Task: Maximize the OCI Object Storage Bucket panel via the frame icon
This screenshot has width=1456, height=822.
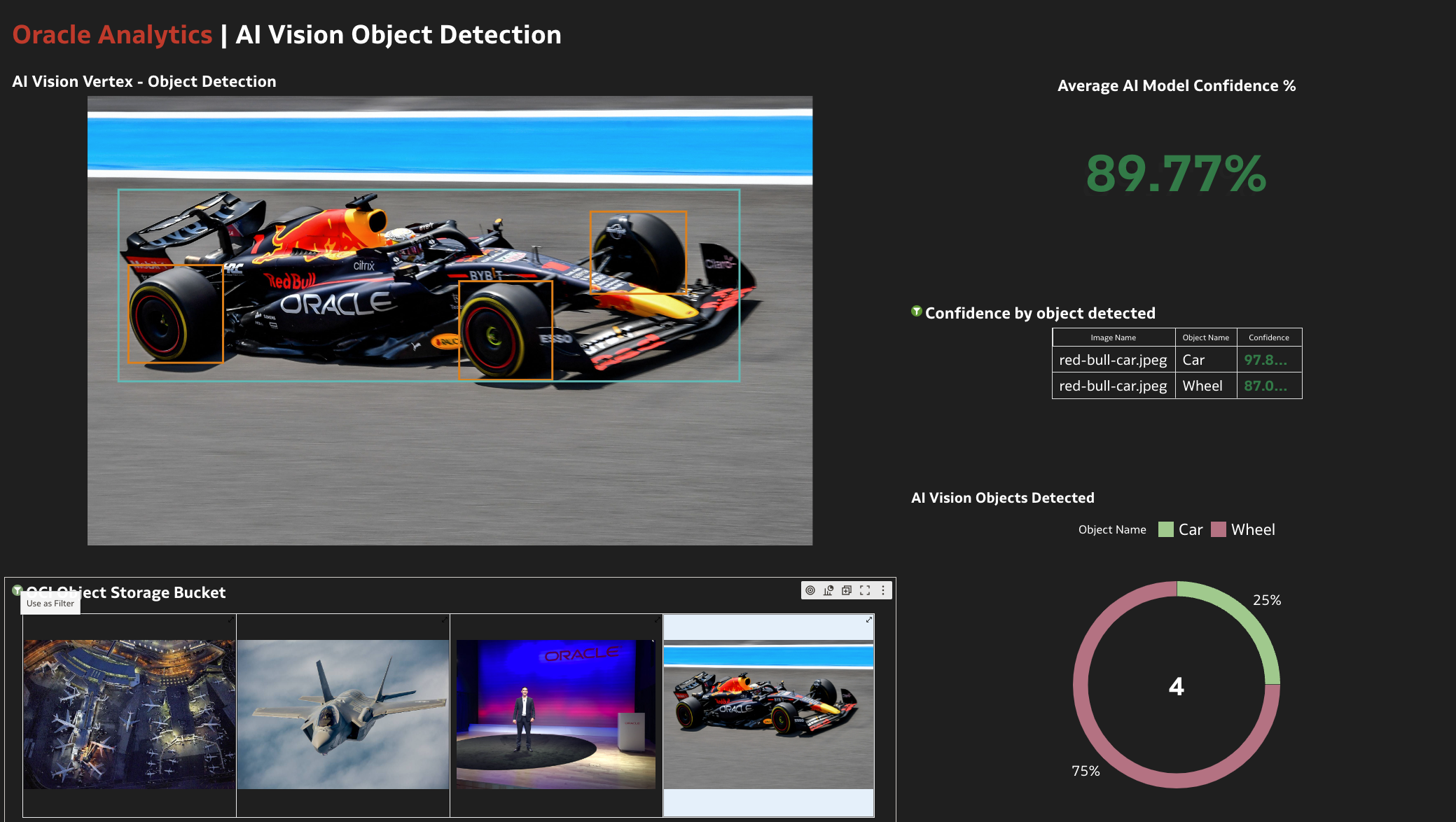Action: (x=866, y=590)
